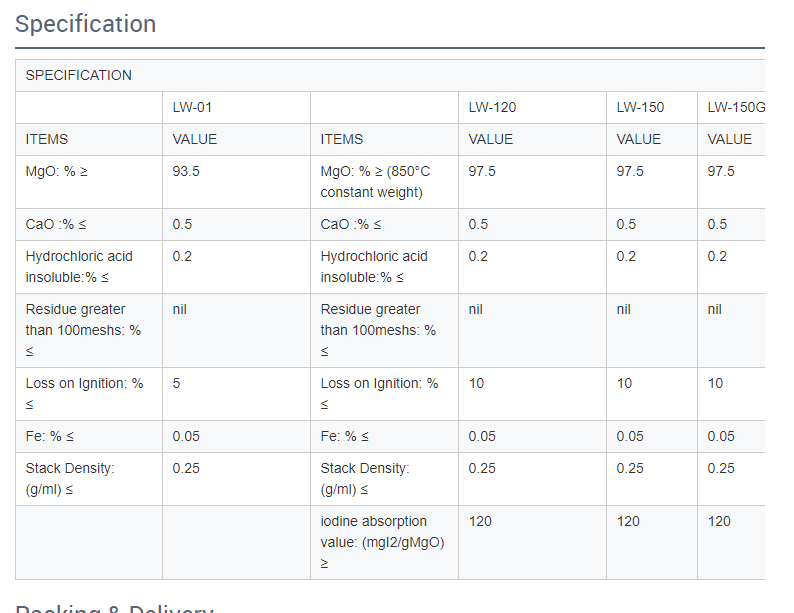Screen dimensions: 794x613
Task: Click the LW-120 MgO value 97.5
Action: [482, 171]
